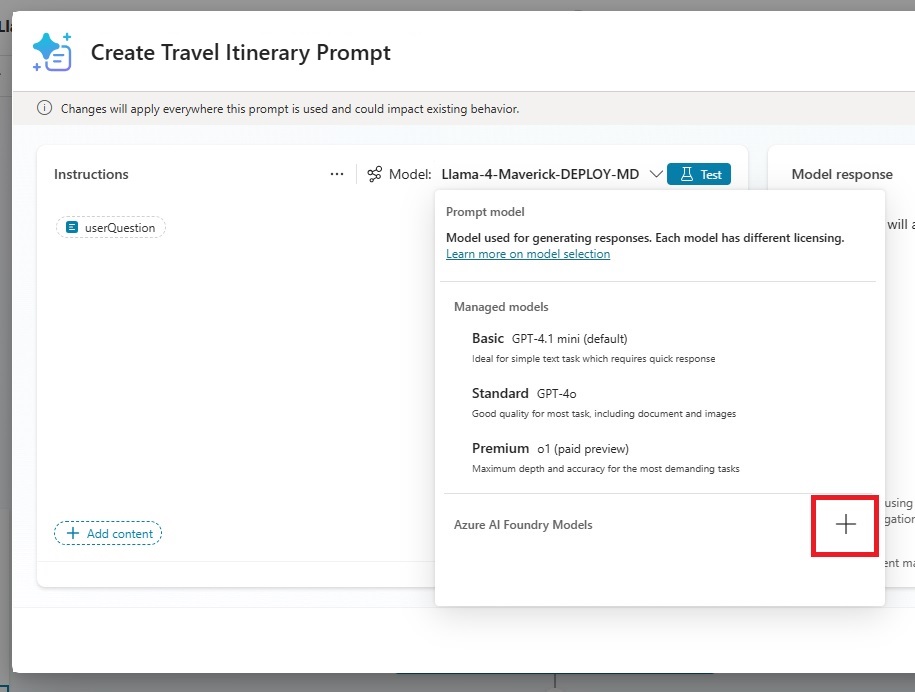Click the Azure AI Foundry Models heading

pyautogui.click(x=523, y=525)
